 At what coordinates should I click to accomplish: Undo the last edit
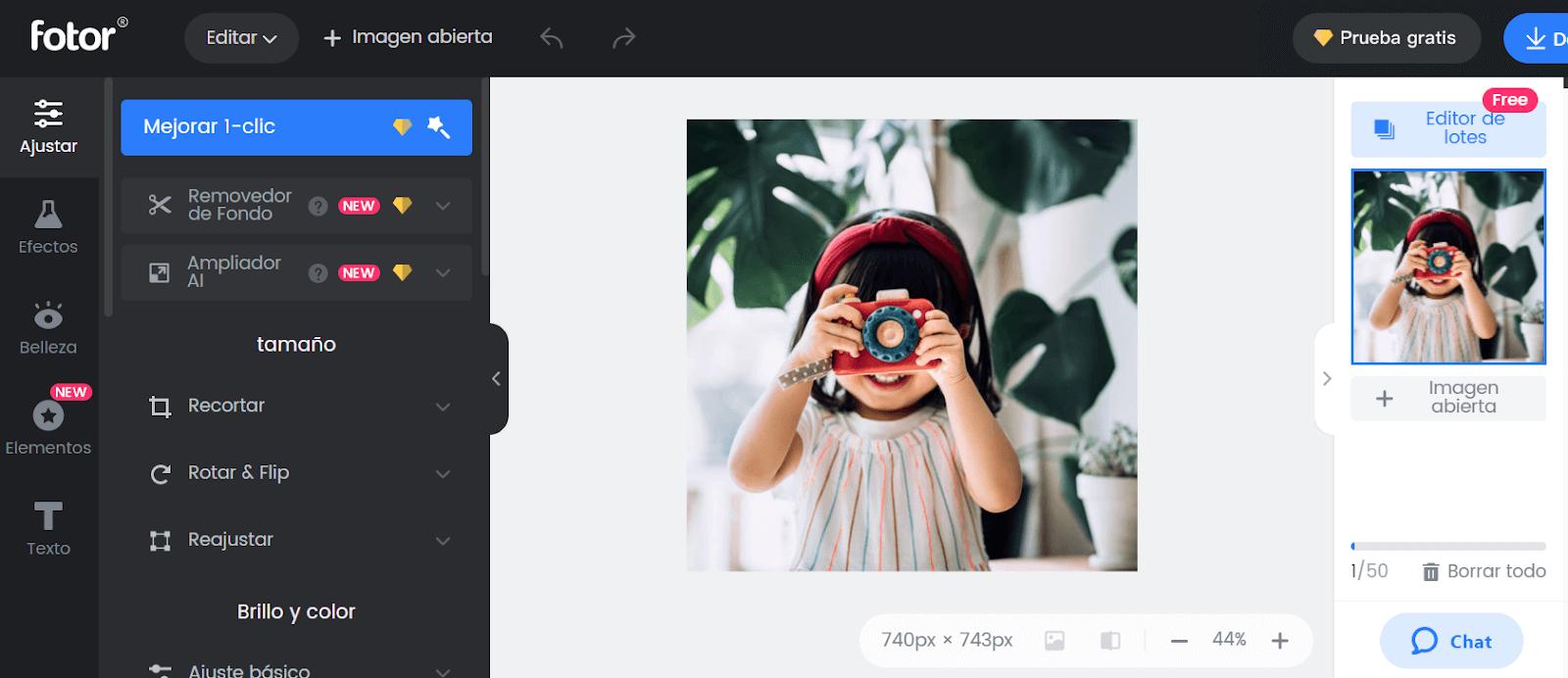coord(552,38)
